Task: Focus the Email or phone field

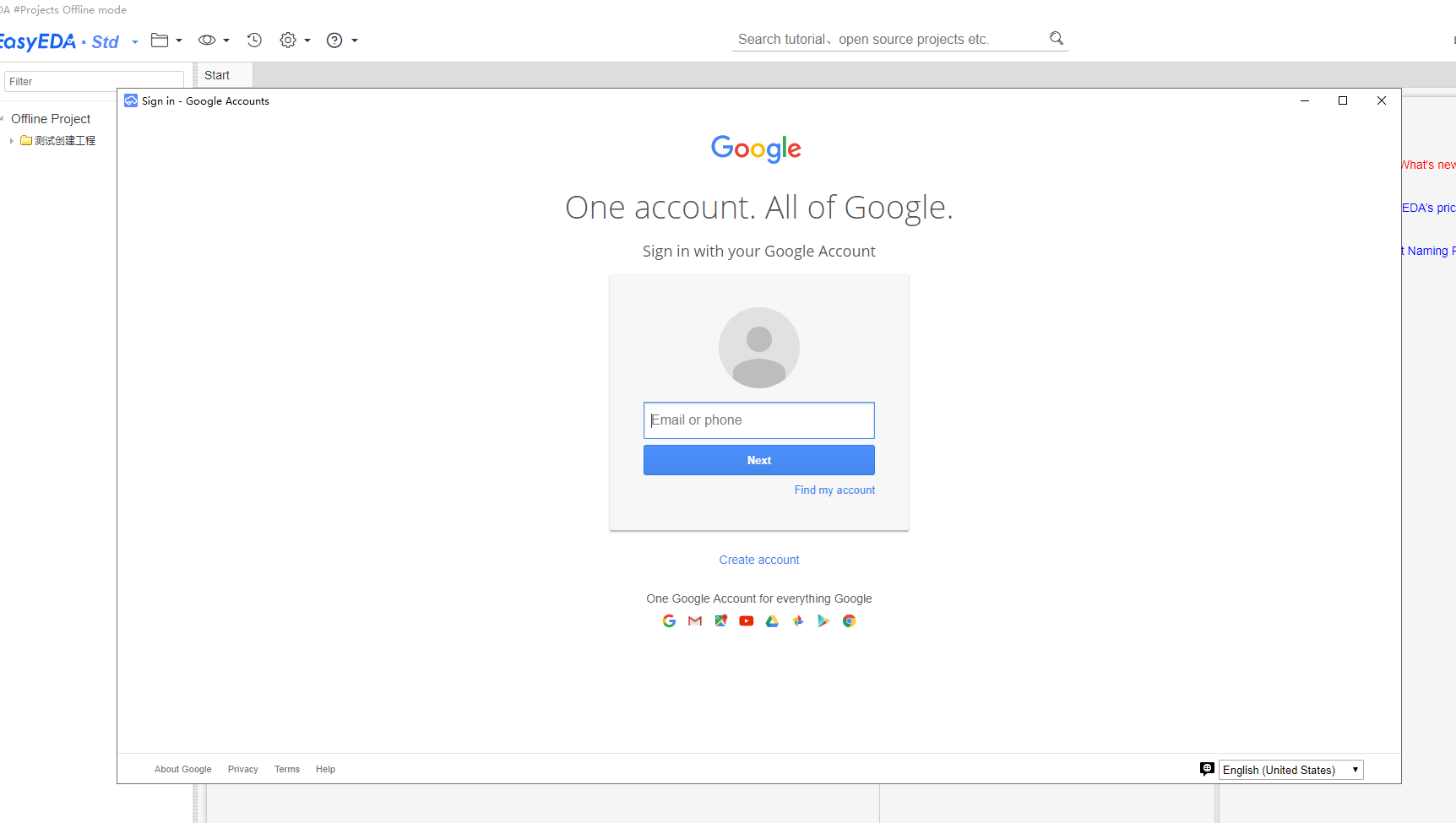Action: [758, 420]
